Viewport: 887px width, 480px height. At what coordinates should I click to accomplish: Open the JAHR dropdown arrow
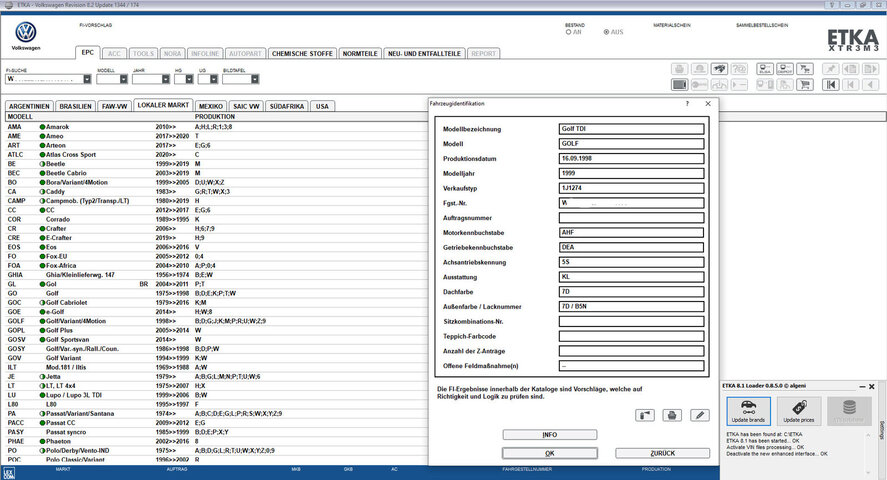[x=165, y=79]
